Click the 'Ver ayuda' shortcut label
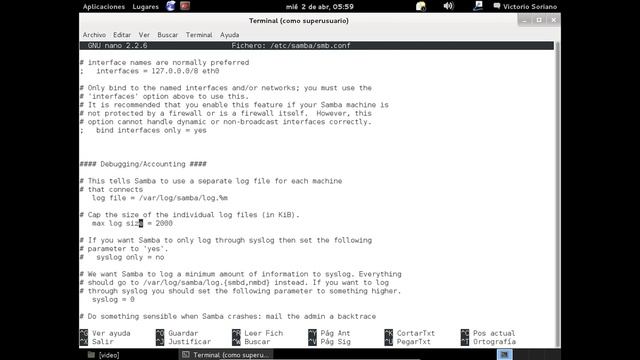 tap(111, 333)
